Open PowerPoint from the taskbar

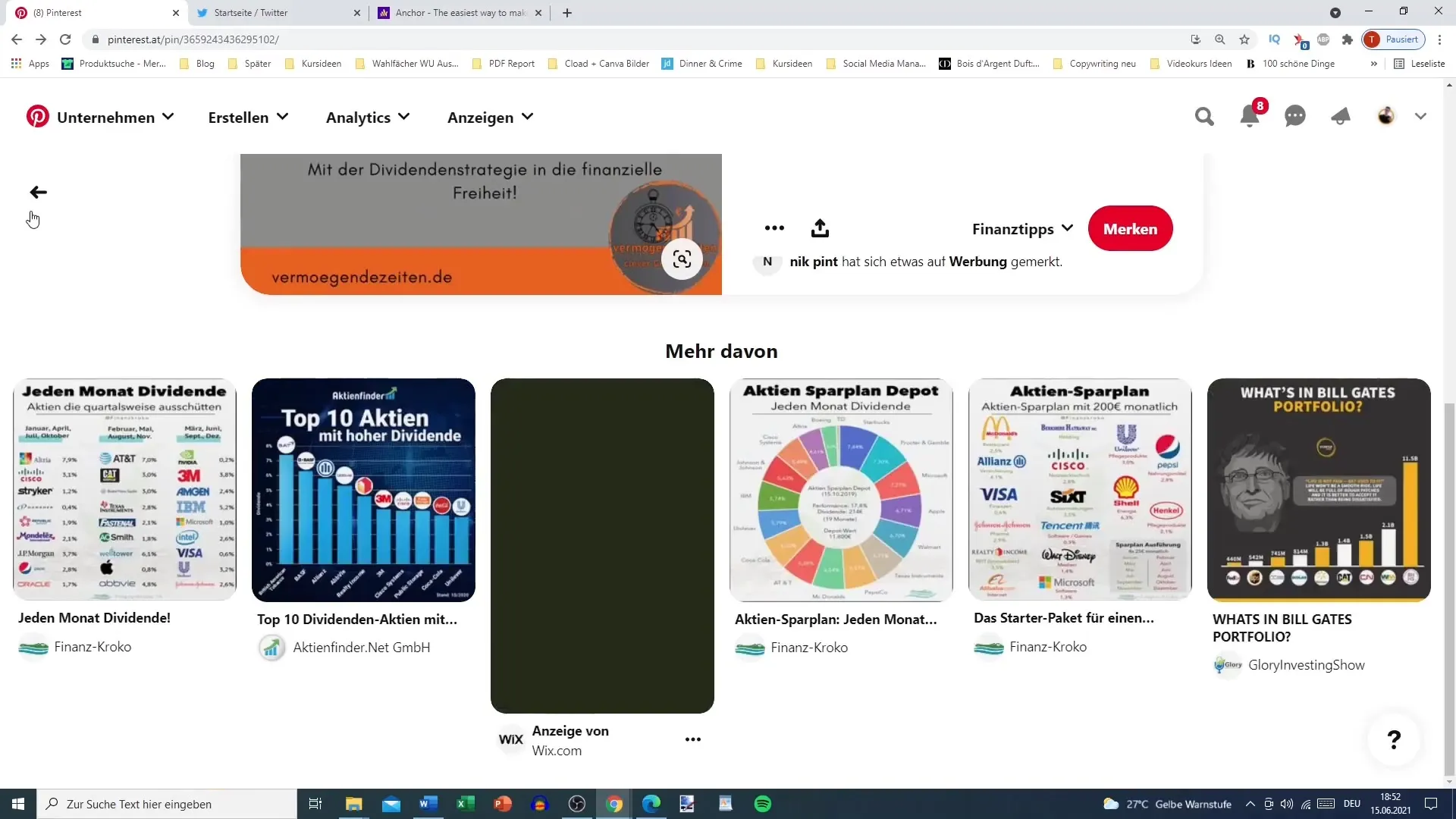pos(502,804)
